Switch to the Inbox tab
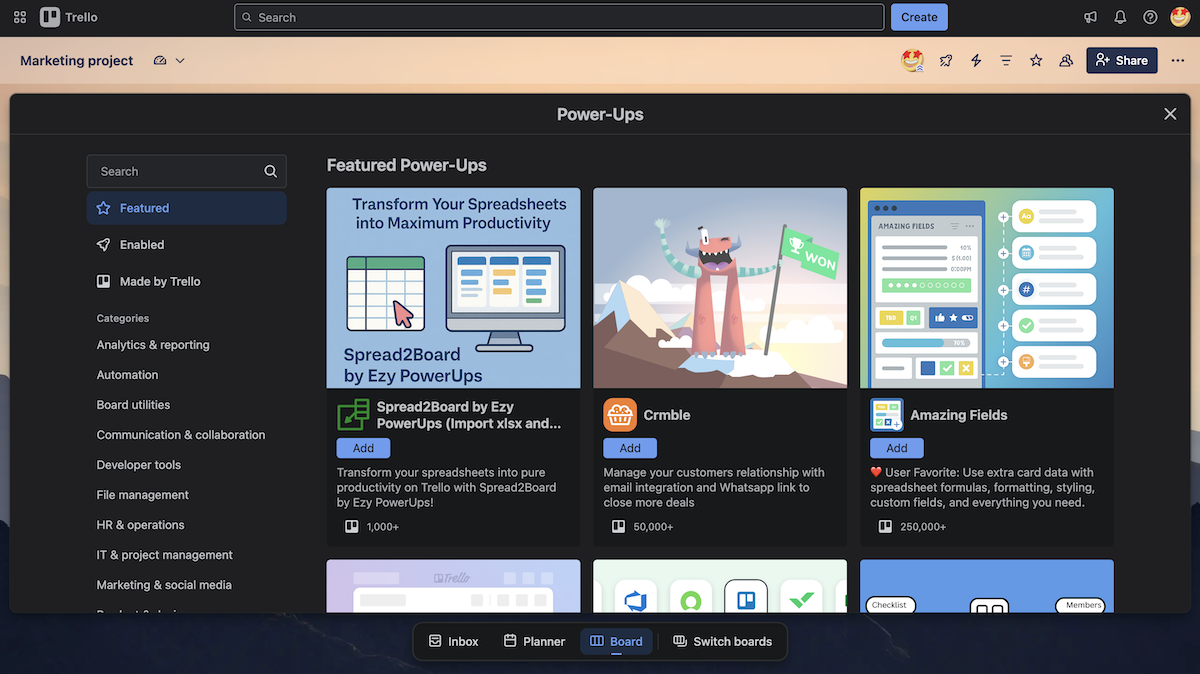Viewport: 1200px width, 674px height. [453, 641]
